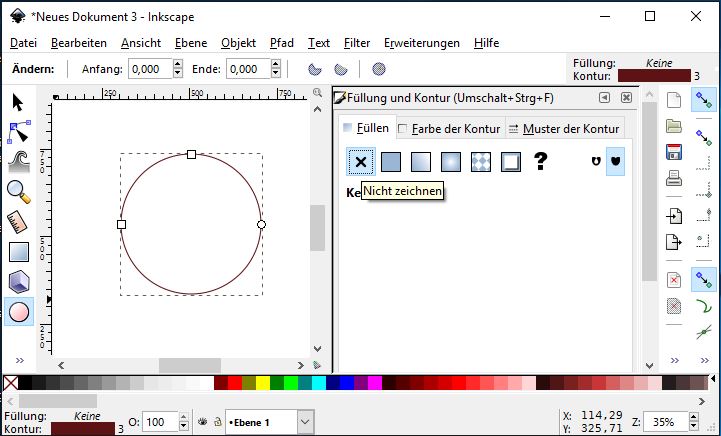Open the Hilfe menu

pos(486,43)
